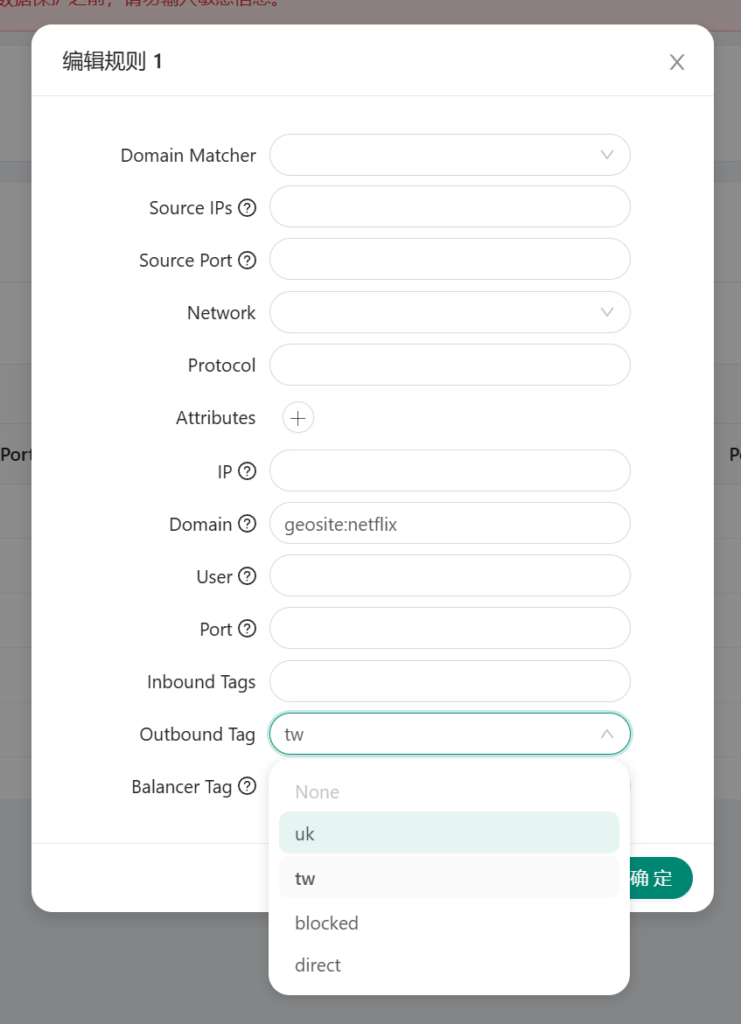
Task: Close the edit rule dialog
Action: (677, 62)
